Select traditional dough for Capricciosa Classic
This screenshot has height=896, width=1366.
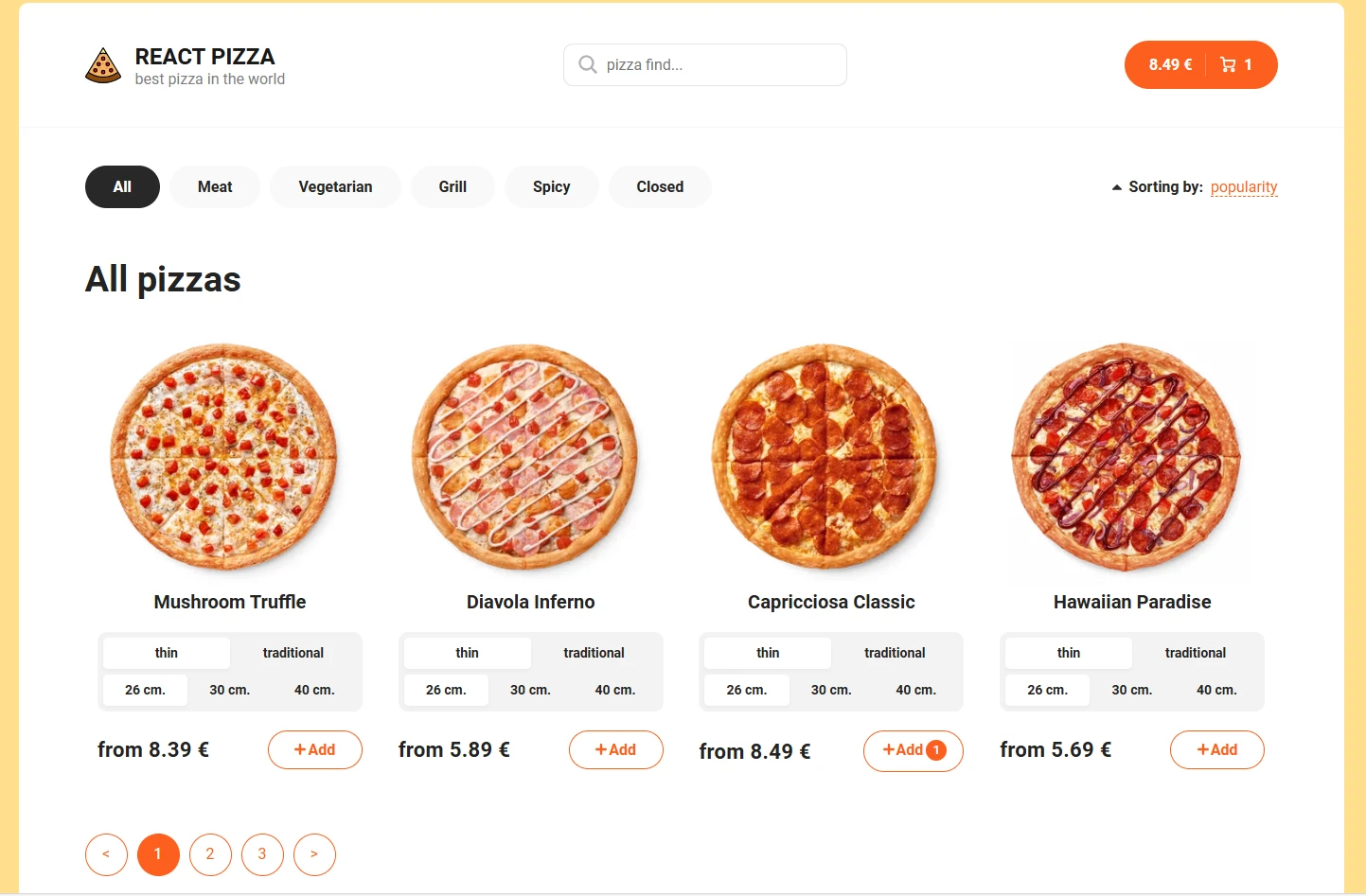[x=895, y=653]
